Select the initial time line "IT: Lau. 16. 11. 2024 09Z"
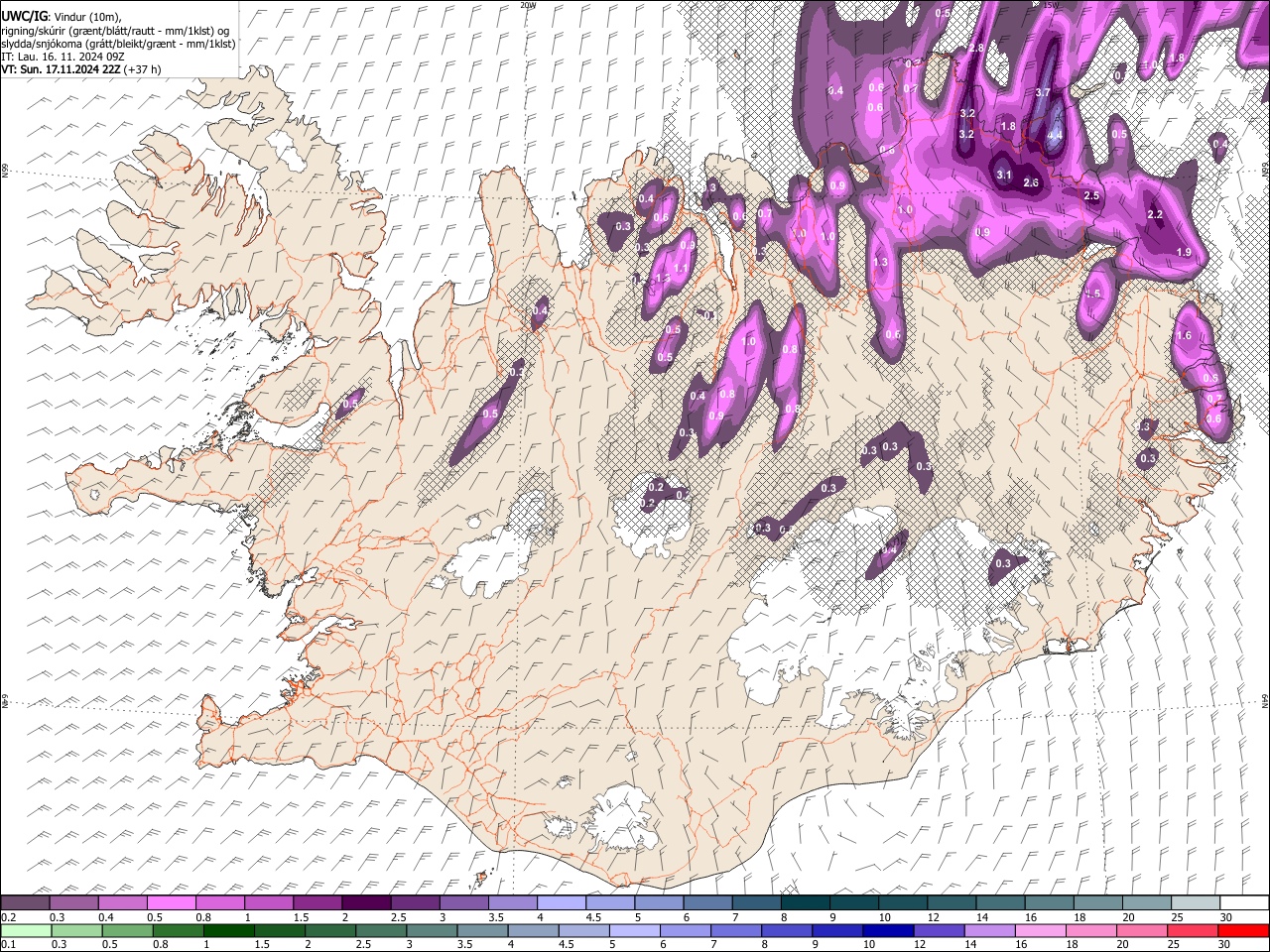Screen dimensions: 1270x952 (63, 57)
